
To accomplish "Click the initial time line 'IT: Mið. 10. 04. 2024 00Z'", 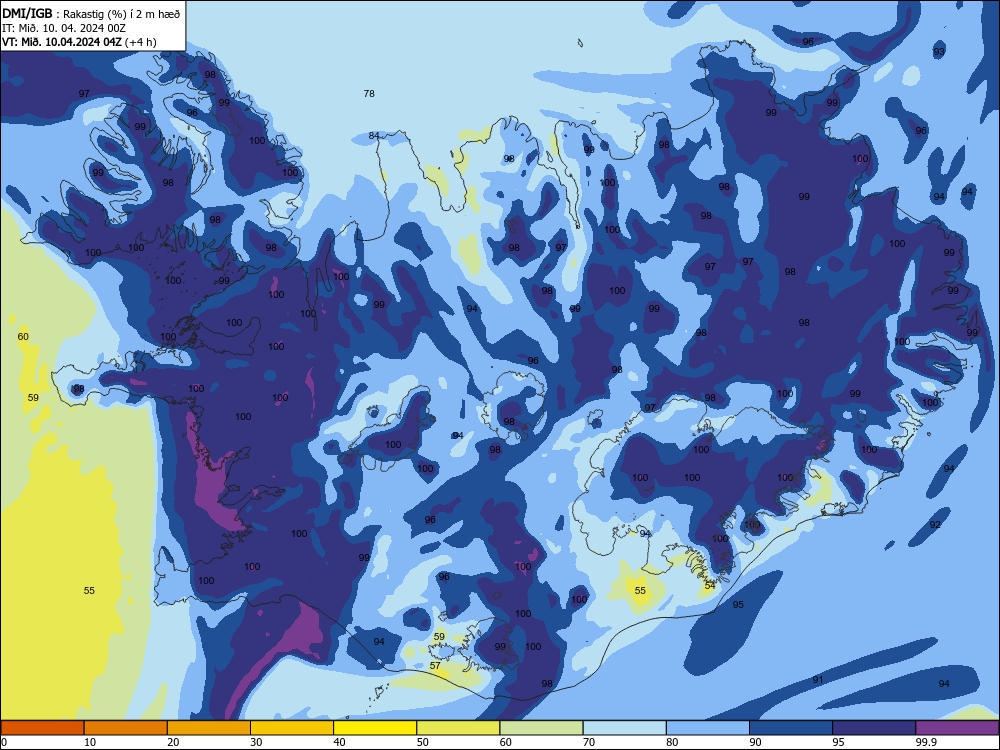I will pos(64,28).
